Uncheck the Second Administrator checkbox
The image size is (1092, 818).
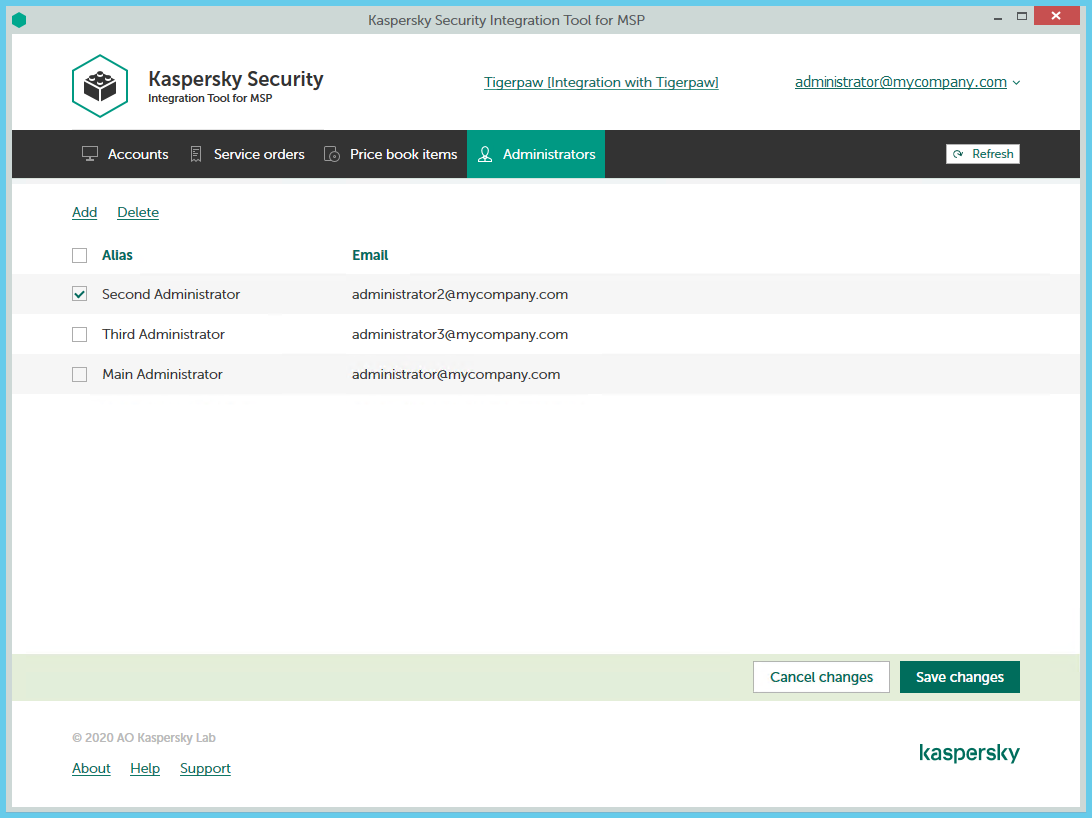80,295
